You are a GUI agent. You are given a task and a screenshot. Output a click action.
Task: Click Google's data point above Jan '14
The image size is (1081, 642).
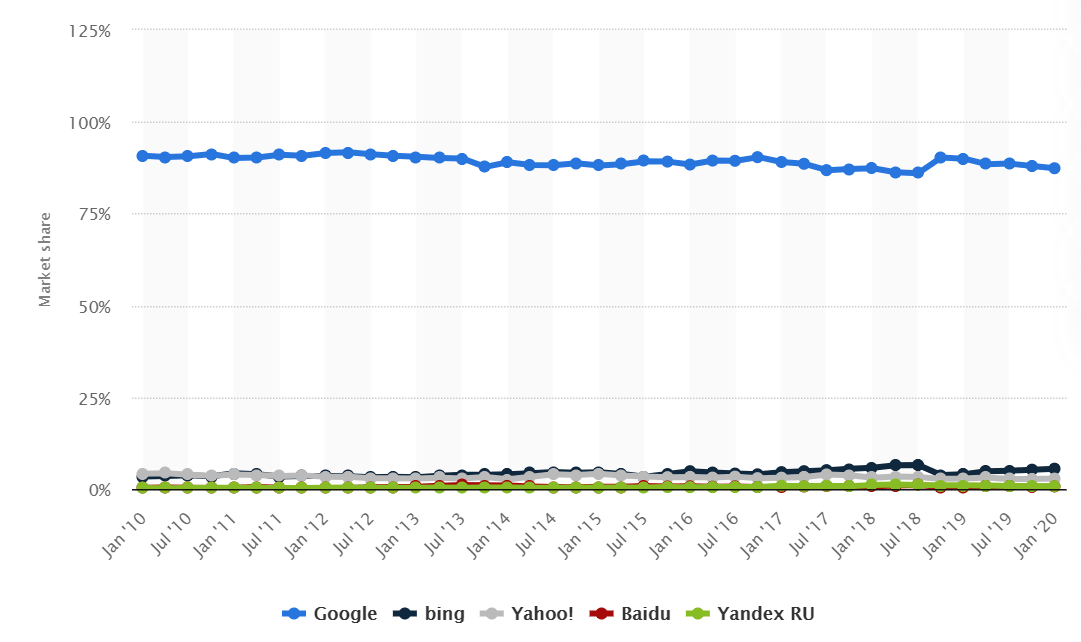[507, 162]
